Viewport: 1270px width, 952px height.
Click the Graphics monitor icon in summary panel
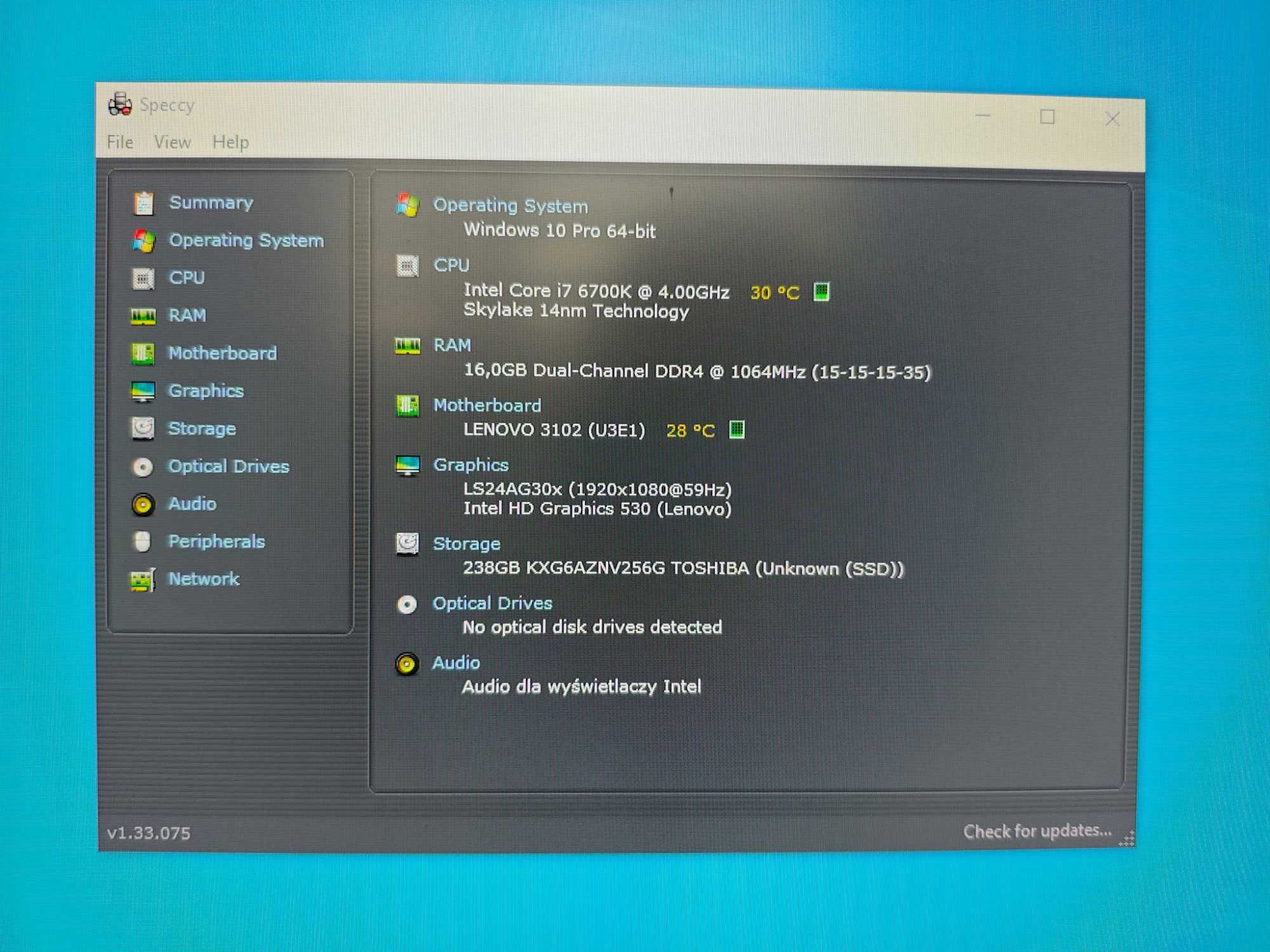[407, 466]
